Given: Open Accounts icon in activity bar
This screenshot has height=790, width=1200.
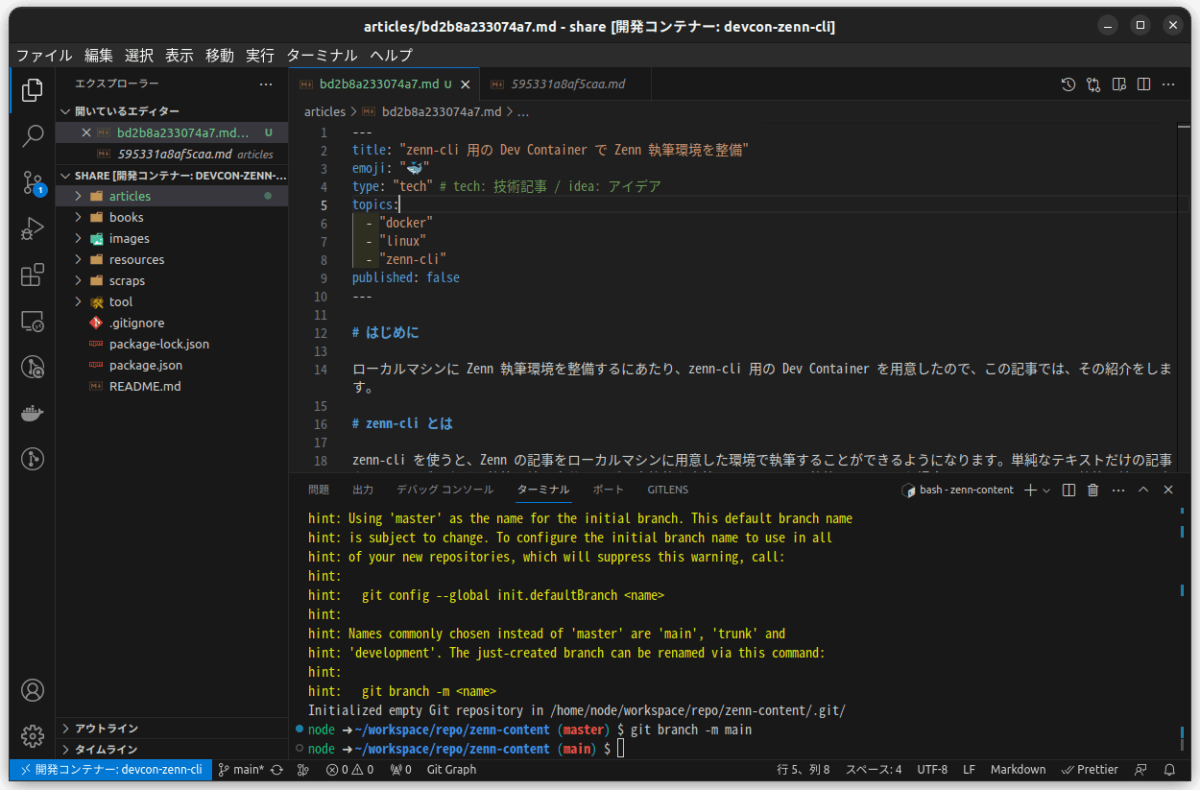Looking at the screenshot, I should [32, 690].
